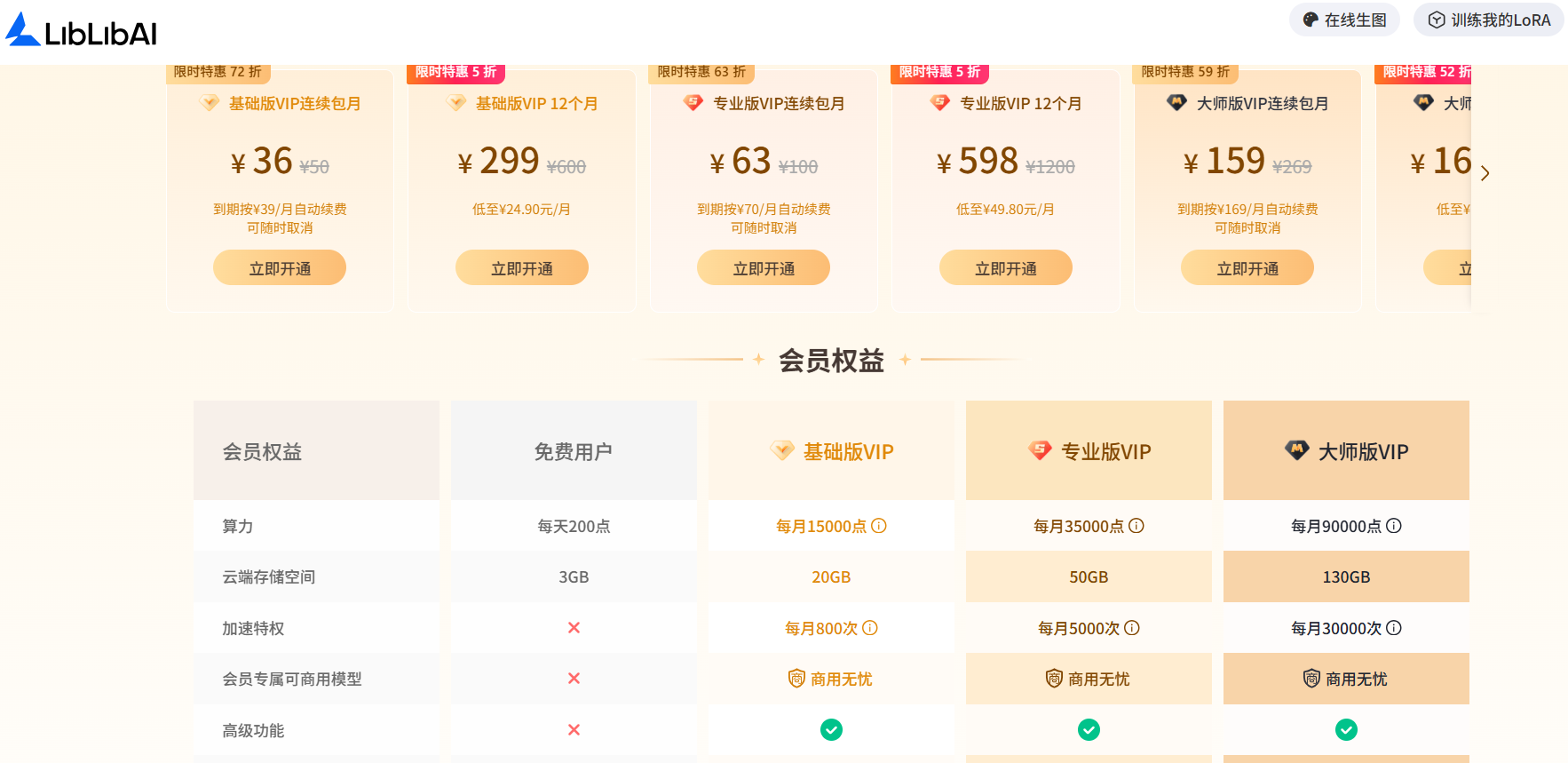
Task: Click the crown icon on 大师版VIP连续包月 card
Action: point(1176,102)
